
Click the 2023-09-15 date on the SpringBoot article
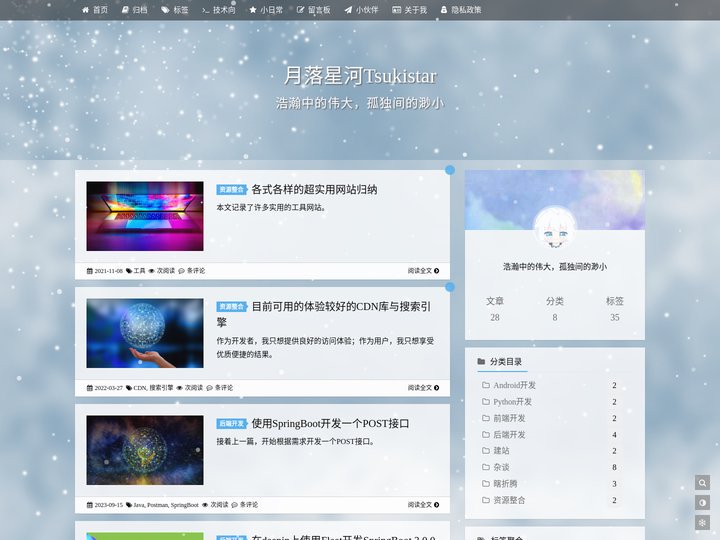tap(108, 505)
